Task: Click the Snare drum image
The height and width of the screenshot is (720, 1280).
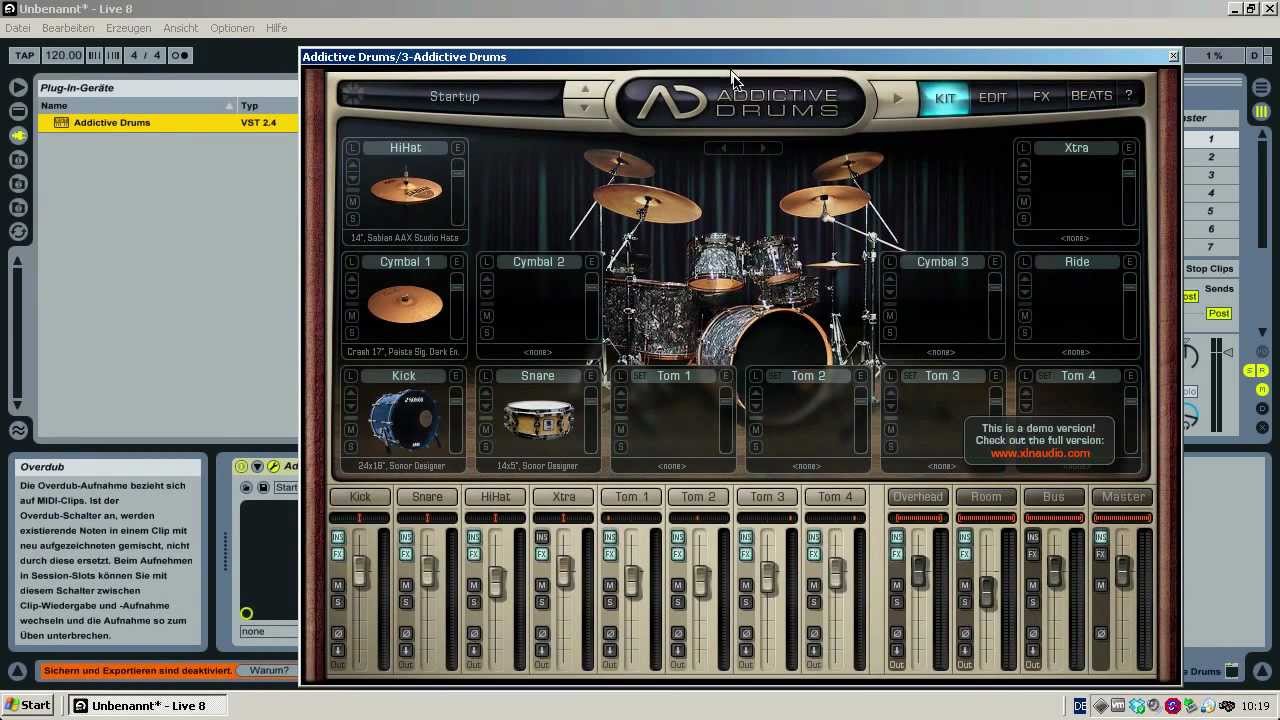Action: pos(539,420)
